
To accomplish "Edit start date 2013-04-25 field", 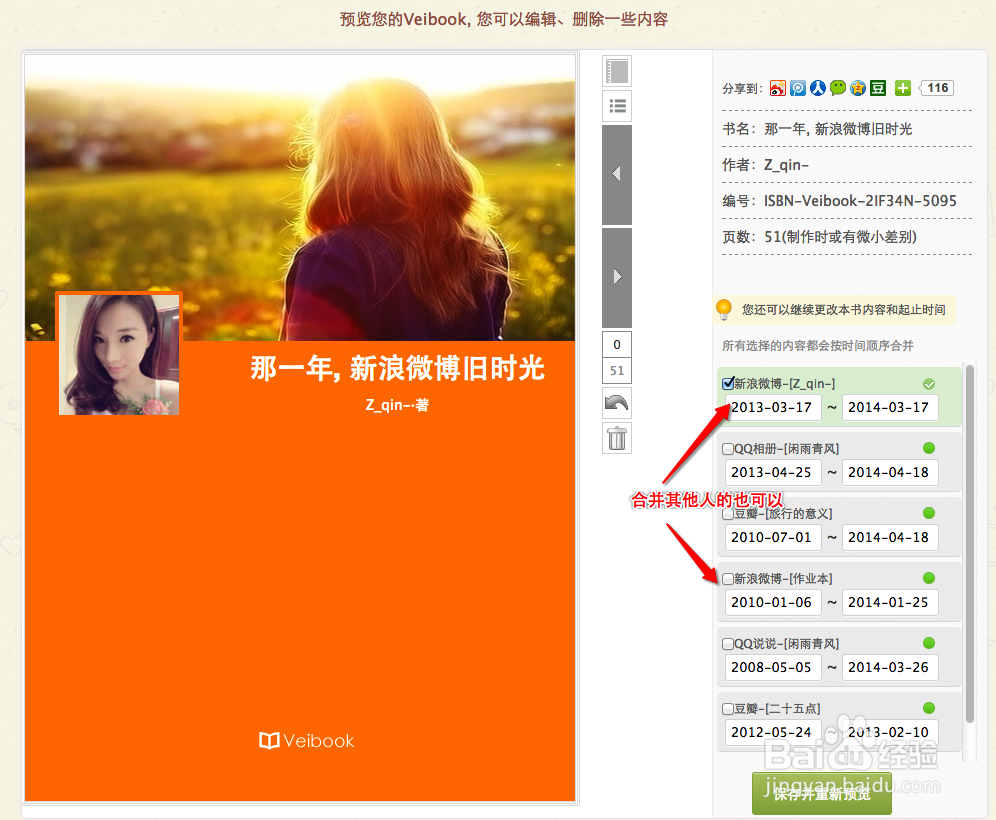I will [x=772, y=473].
